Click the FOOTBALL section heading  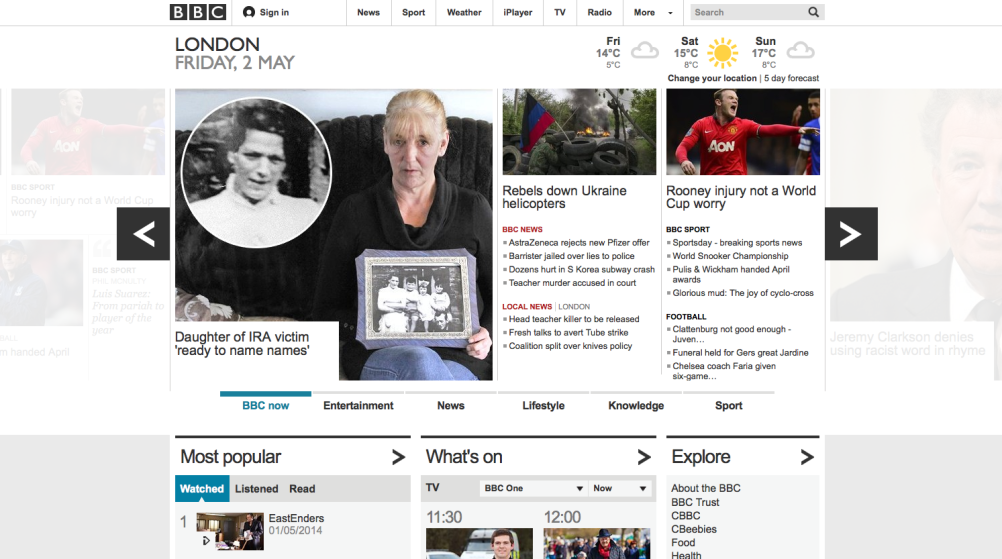[x=686, y=317]
